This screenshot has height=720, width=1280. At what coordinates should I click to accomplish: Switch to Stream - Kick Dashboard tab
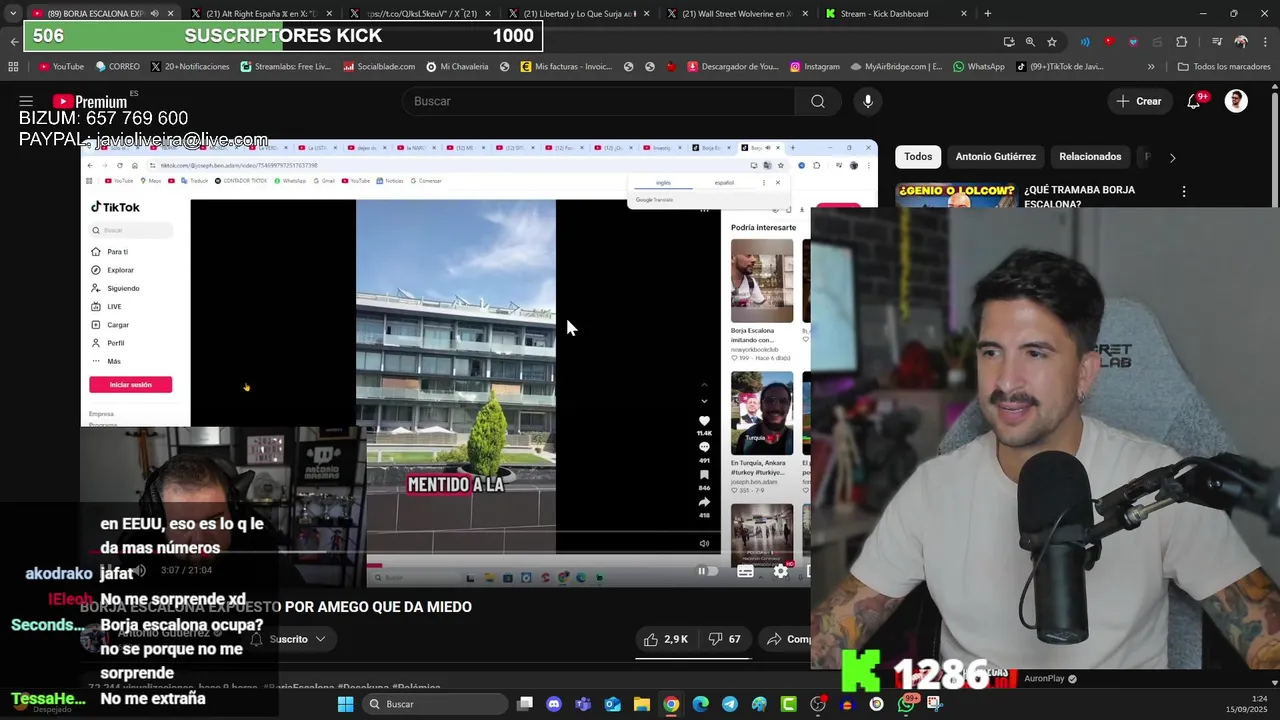point(895,14)
